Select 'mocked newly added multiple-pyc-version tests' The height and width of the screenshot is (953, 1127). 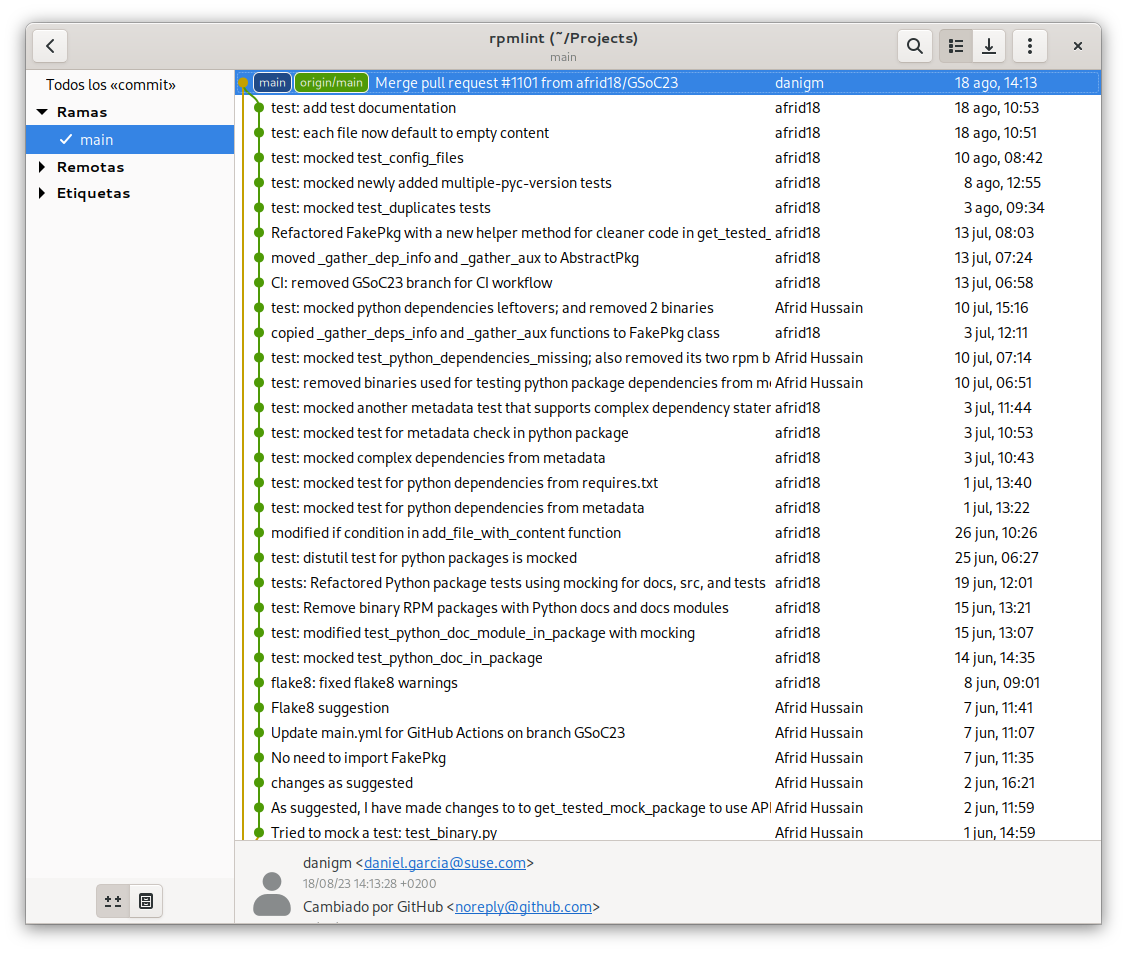coord(668,183)
